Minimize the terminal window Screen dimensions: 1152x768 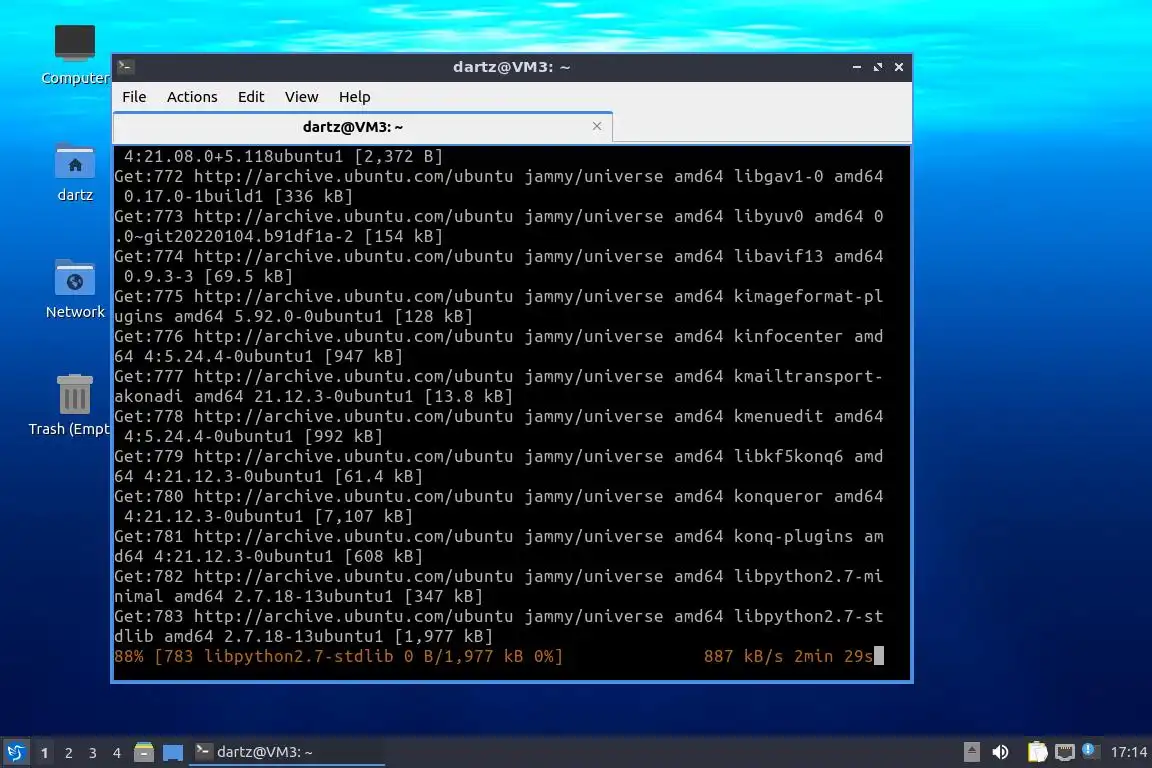pos(857,67)
